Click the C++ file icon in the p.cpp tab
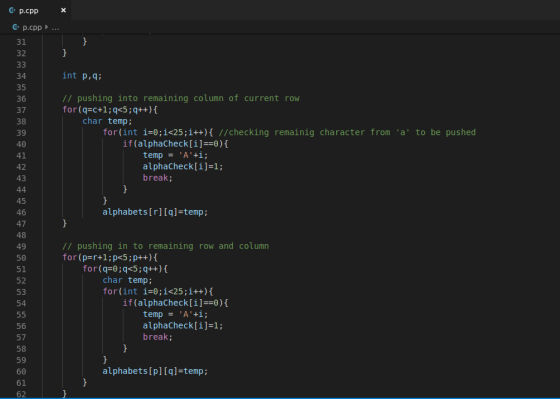The width and height of the screenshot is (560, 399). pyautogui.click(x=12, y=10)
